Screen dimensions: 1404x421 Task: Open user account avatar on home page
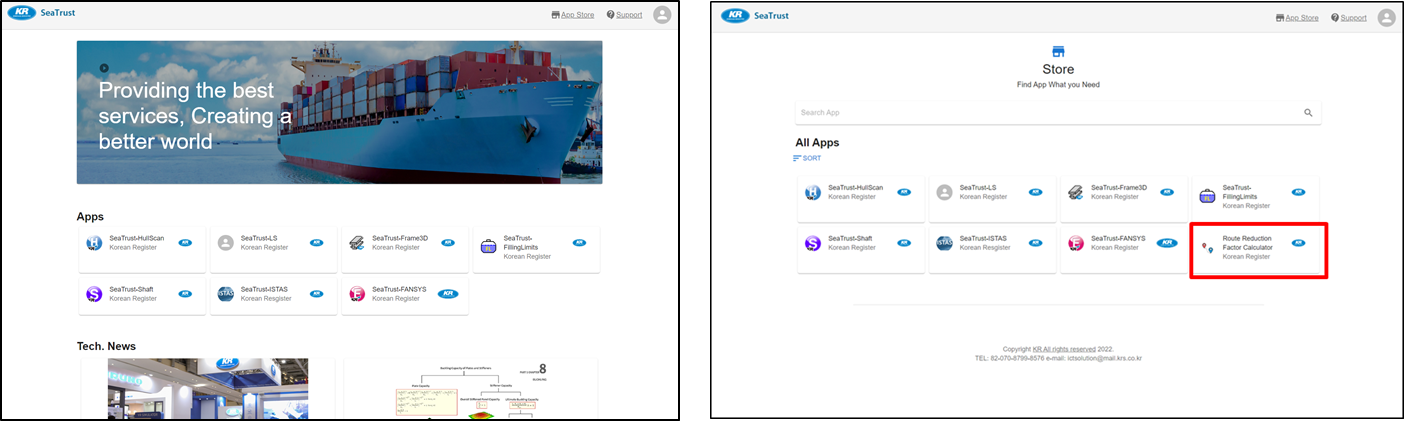pyautogui.click(x=662, y=15)
